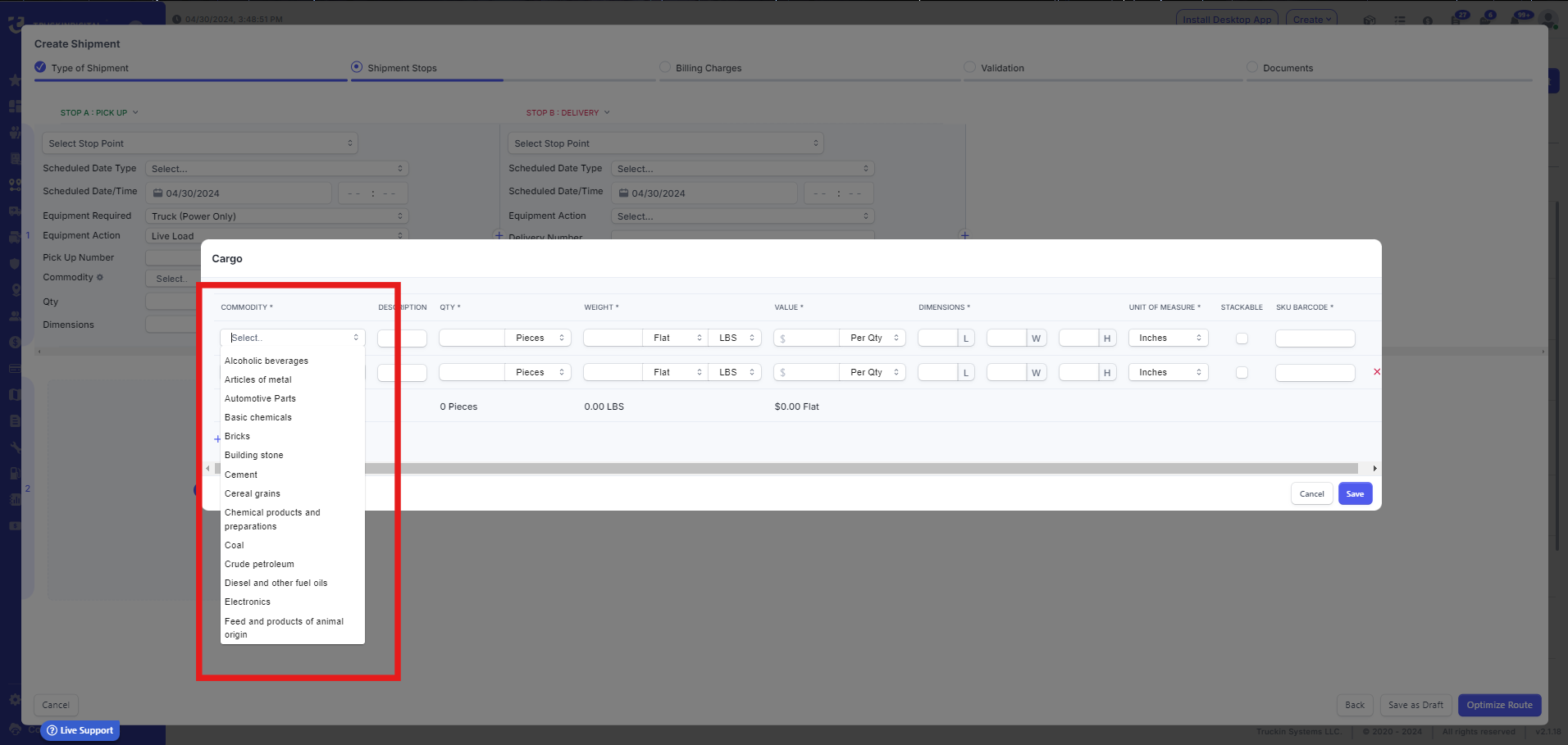
Task: Open the user profile avatar
Action: coord(1549,19)
